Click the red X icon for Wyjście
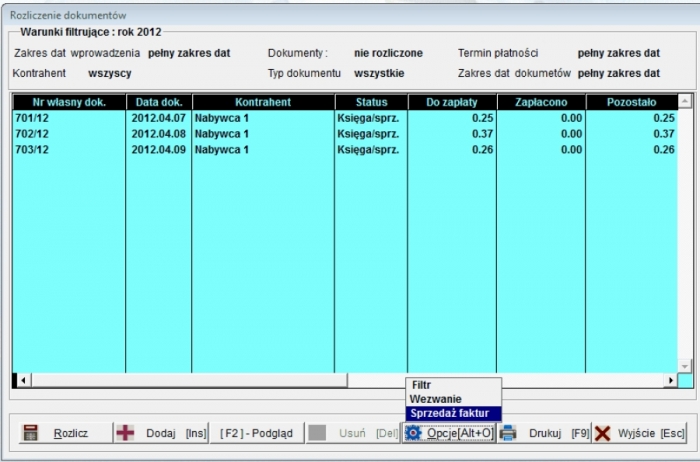The height and width of the screenshot is (462, 700). click(603, 433)
